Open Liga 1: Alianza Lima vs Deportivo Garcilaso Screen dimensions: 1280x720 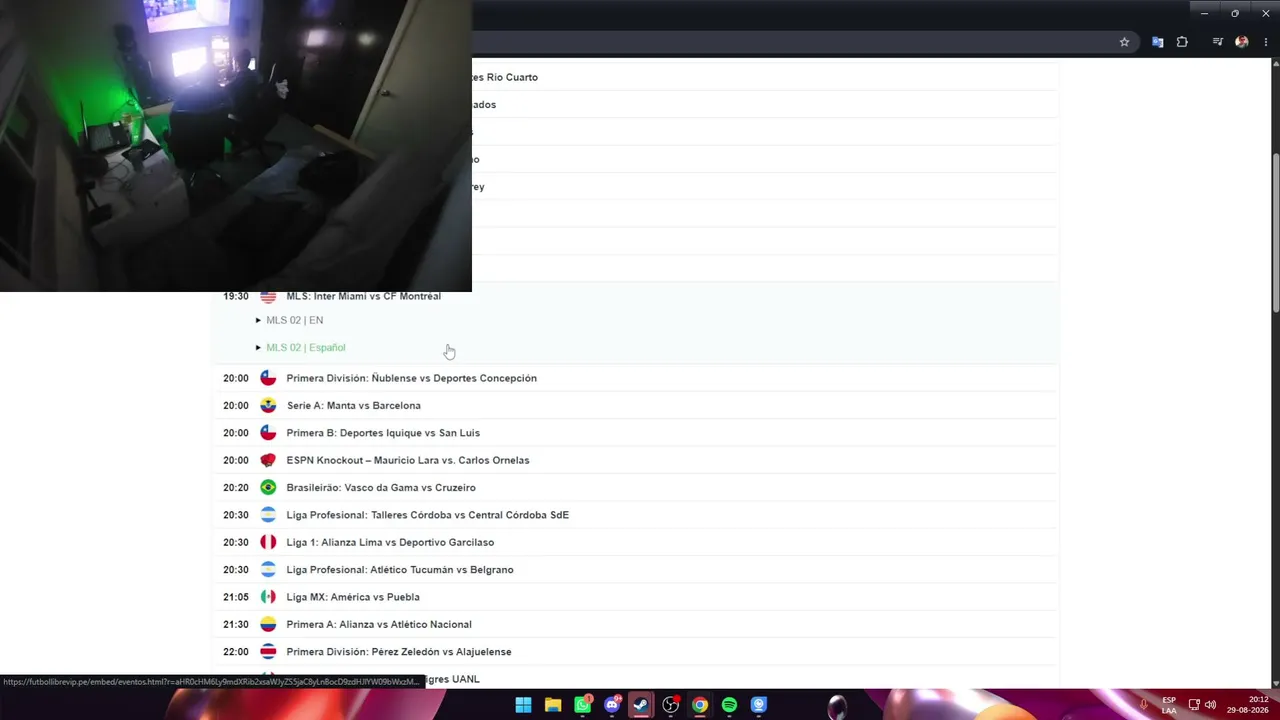pos(390,542)
